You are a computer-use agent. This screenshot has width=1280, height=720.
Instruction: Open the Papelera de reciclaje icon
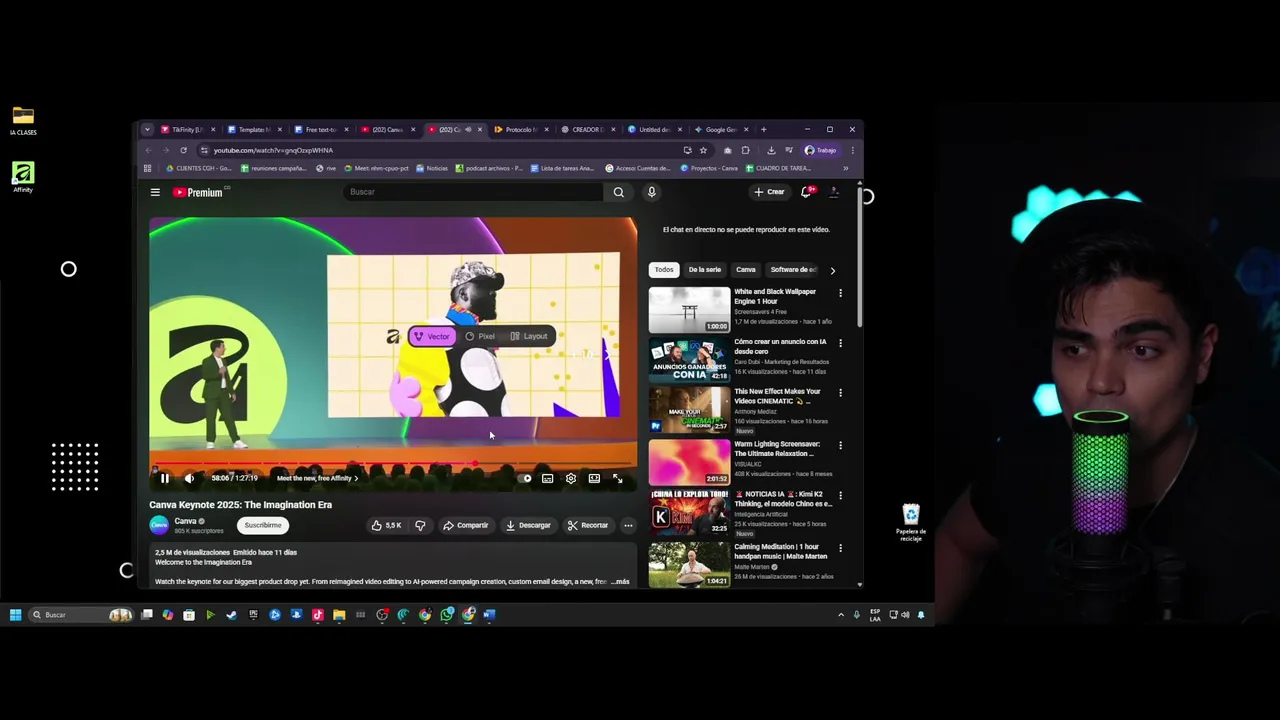[911, 522]
